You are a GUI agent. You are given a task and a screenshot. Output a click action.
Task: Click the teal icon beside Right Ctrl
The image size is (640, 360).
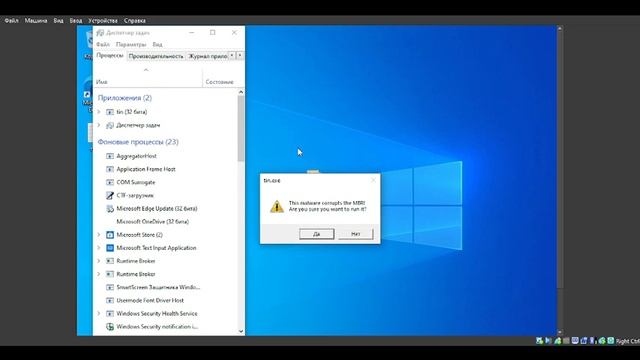[x=611, y=340]
